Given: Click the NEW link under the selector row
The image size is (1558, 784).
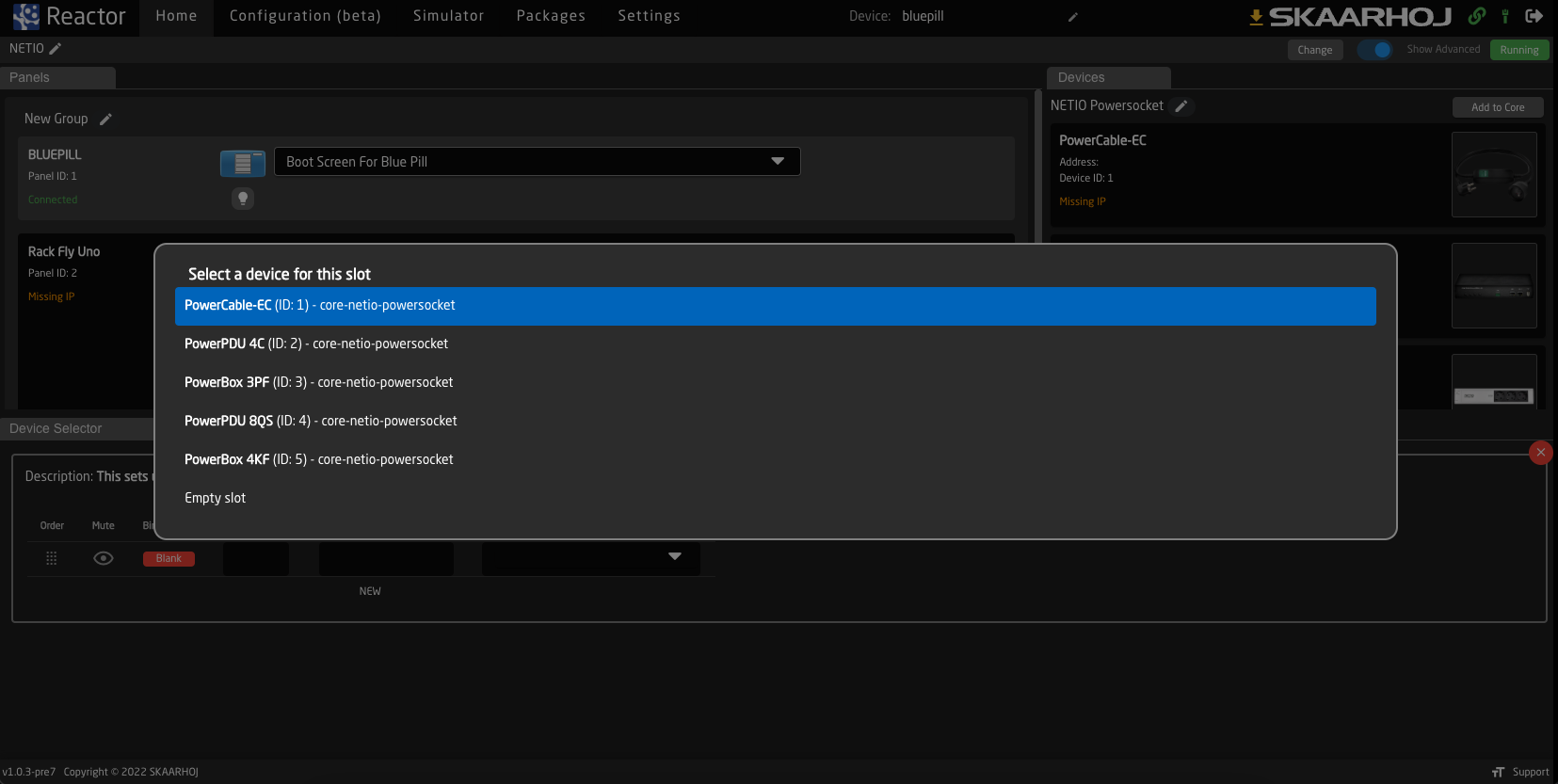Looking at the screenshot, I should (x=370, y=591).
